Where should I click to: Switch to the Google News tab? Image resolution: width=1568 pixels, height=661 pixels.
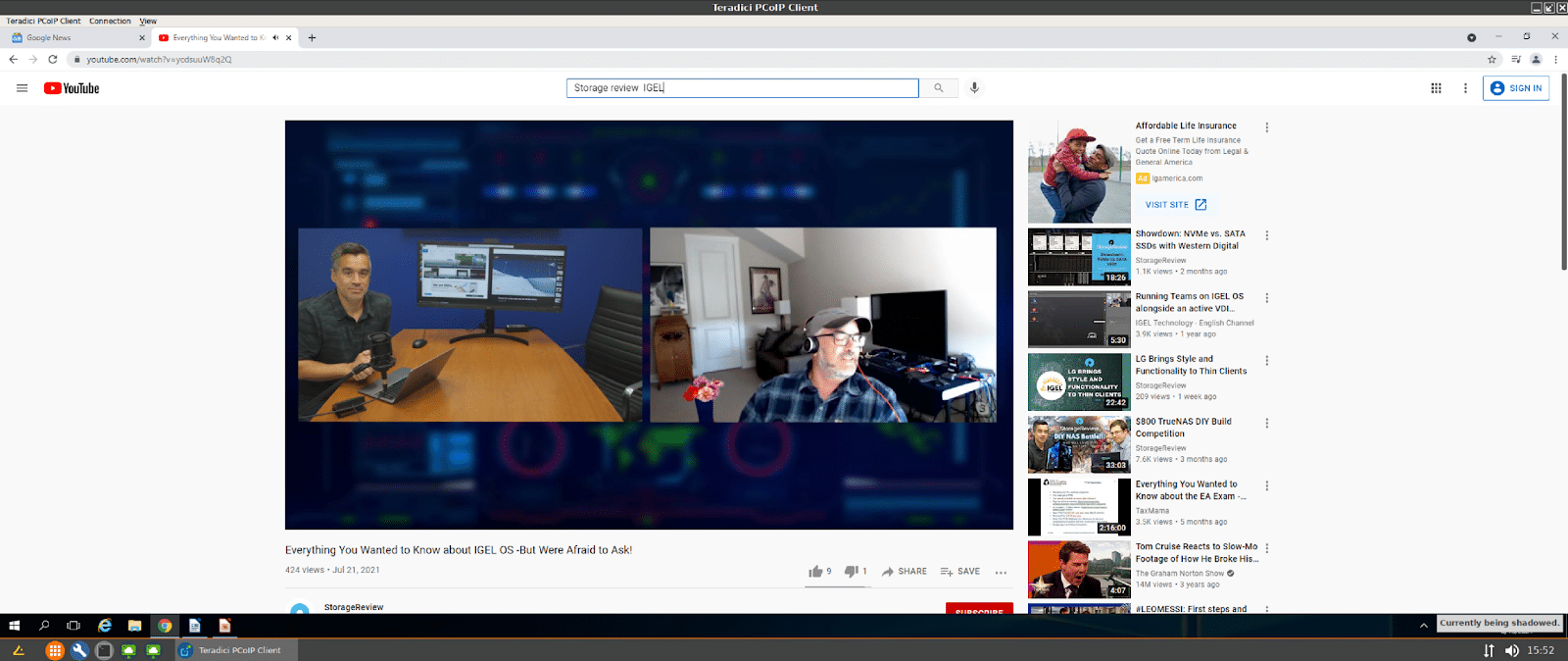75,37
